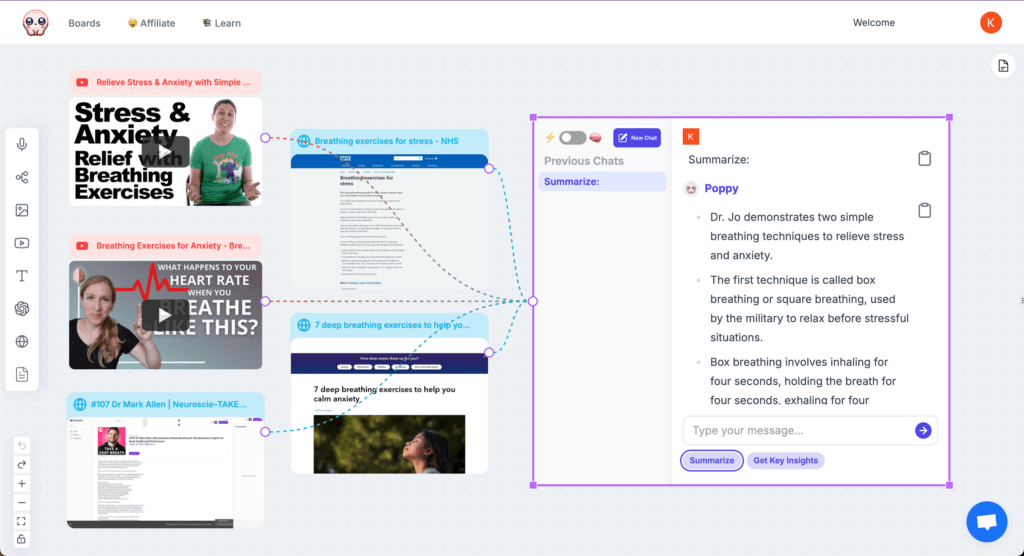Image resolution: width=1024 pixels, height=556 pixels.
Task: Copy Poppy's response with clipboard icon
Action: (x=925, y=210)
